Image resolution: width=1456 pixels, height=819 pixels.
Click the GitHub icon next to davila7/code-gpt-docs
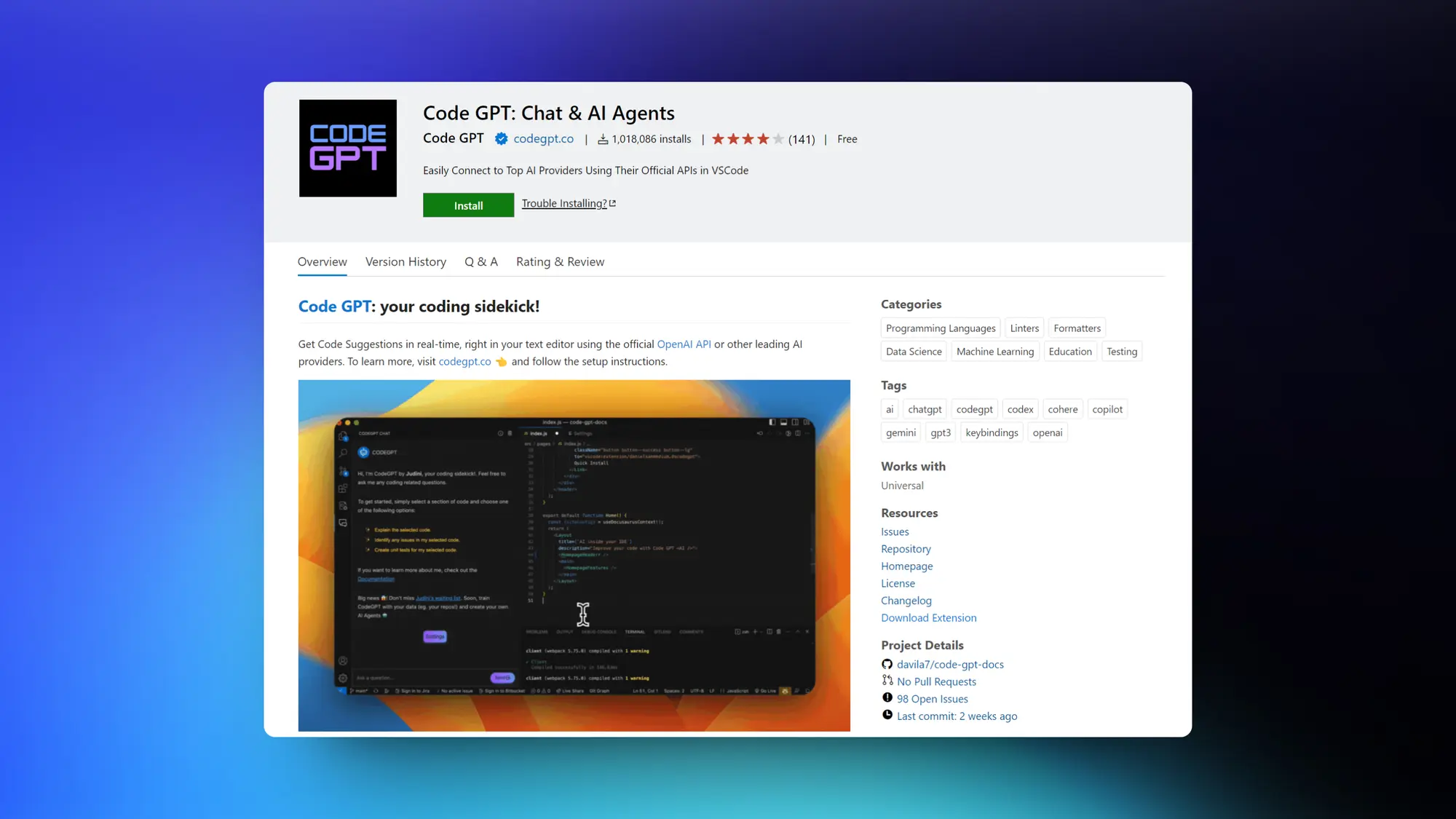coord(887,664)
